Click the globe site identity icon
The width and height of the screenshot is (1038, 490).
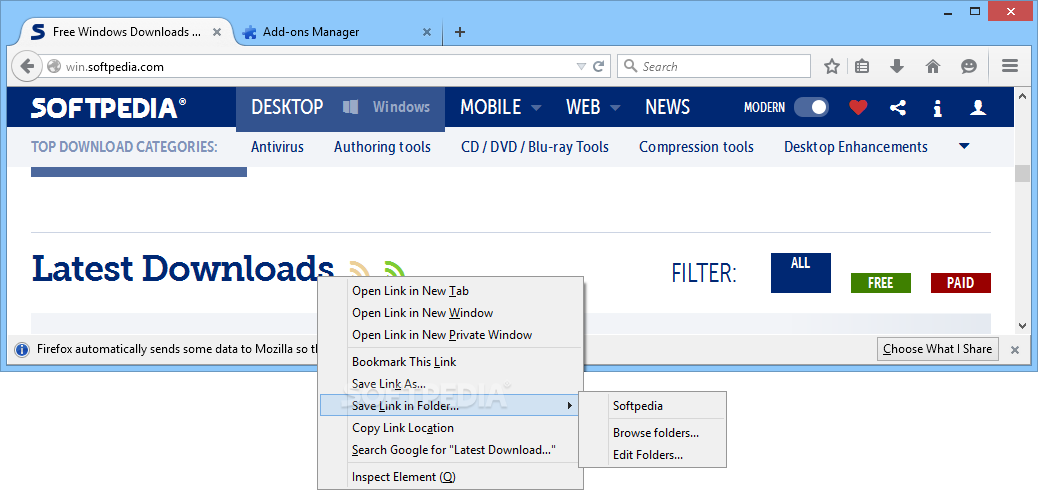[x=54, y=67]
